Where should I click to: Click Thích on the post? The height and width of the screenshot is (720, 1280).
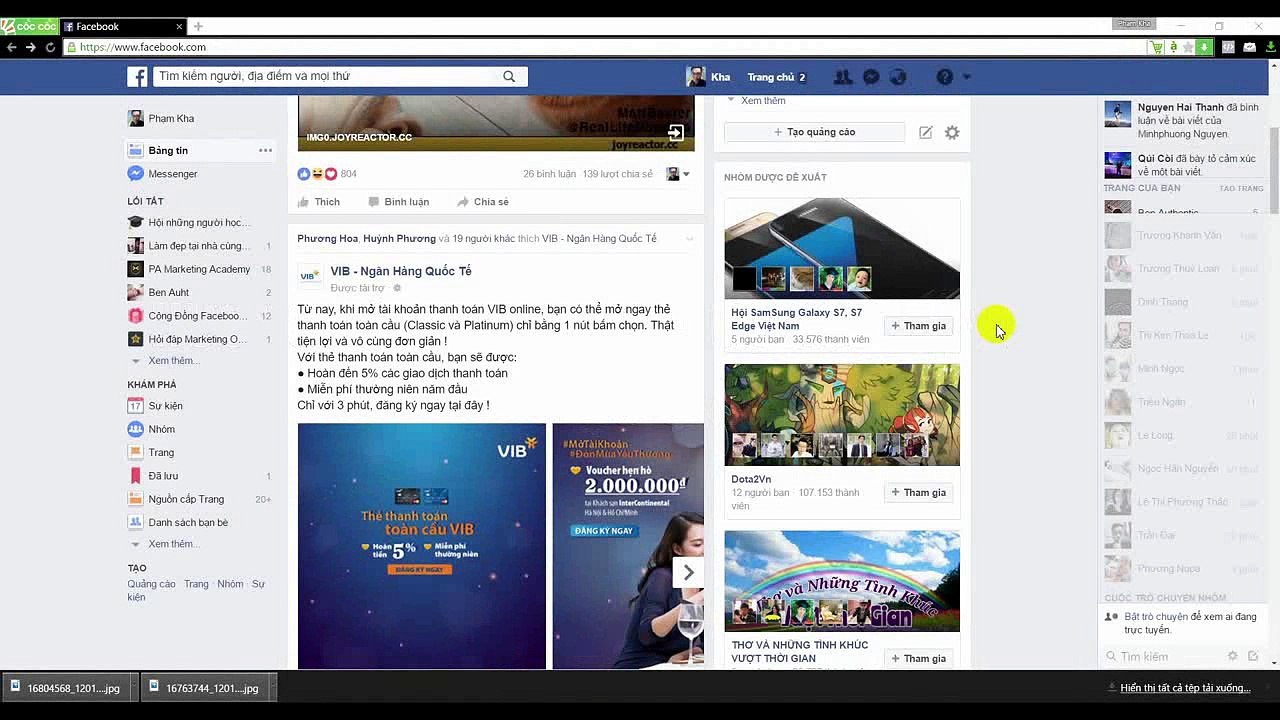pyautogui.click(x=319, y=202)
